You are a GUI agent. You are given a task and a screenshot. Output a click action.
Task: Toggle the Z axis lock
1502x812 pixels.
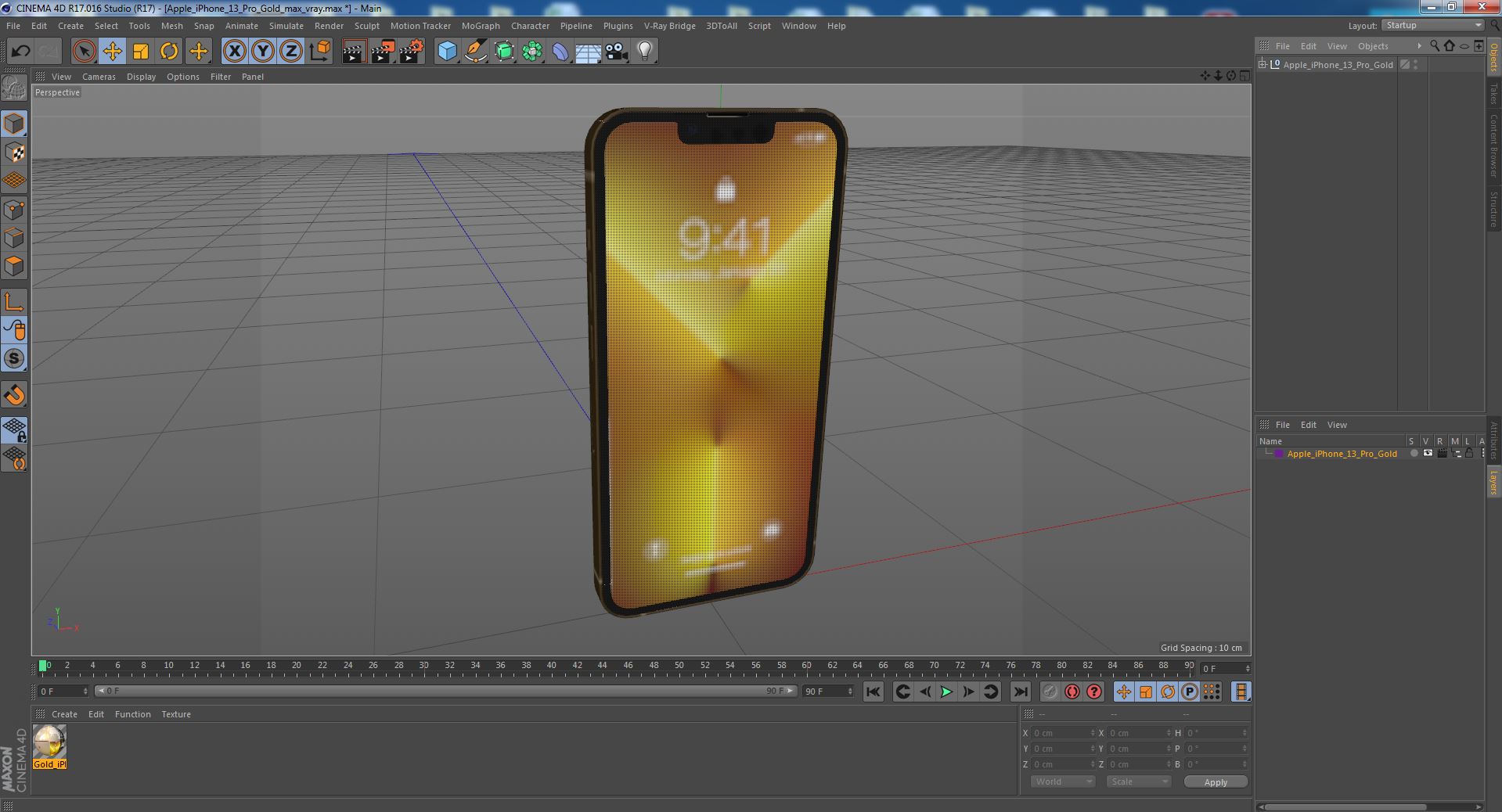coord(291,52)
